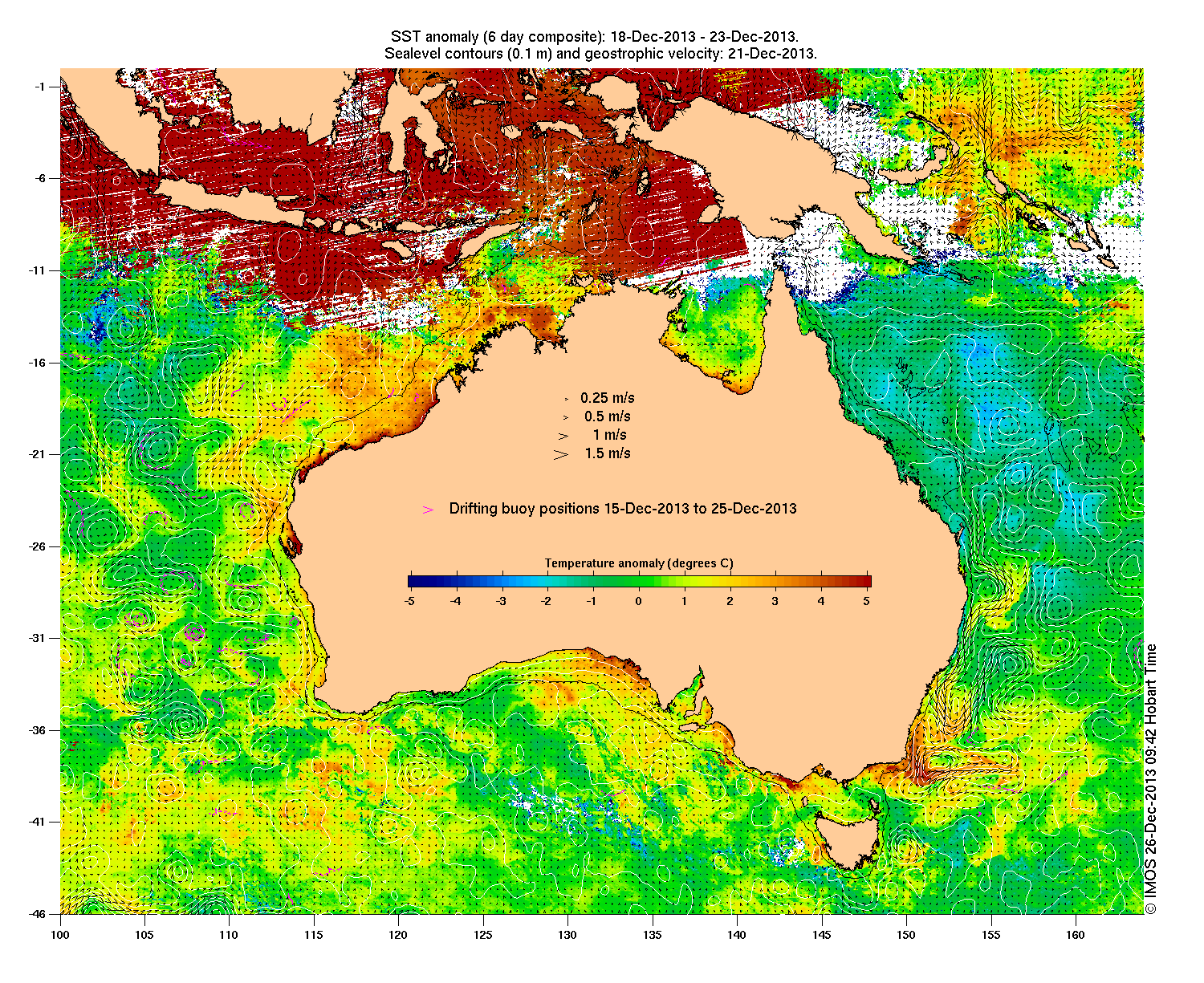Click the '0.25 m/s' legend label
1204x983 pixels.
(608, 398)
